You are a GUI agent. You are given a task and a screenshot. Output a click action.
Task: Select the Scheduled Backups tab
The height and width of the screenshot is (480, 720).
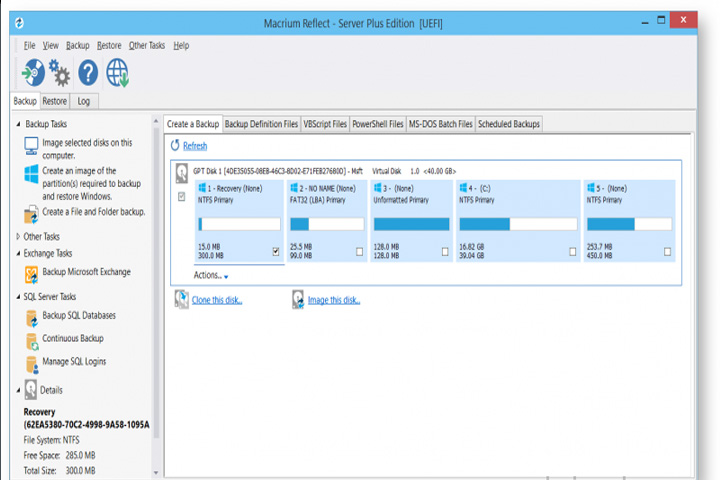(509, 124)
